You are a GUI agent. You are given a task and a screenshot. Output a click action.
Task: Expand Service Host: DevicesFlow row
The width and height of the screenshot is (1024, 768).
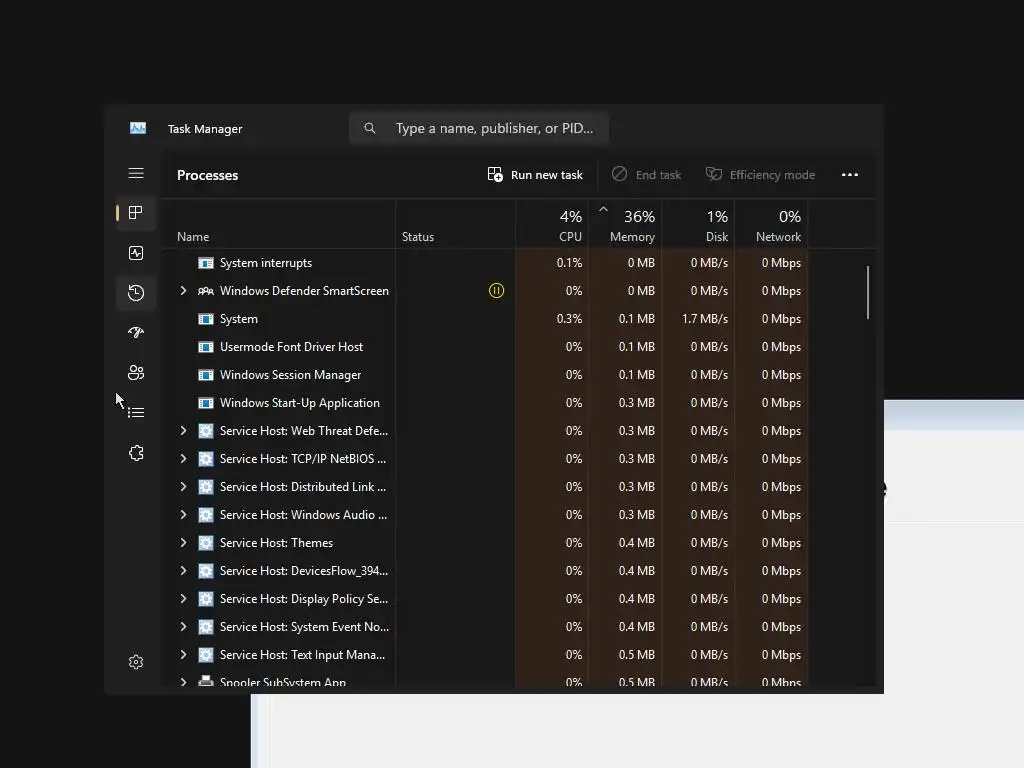184,571
